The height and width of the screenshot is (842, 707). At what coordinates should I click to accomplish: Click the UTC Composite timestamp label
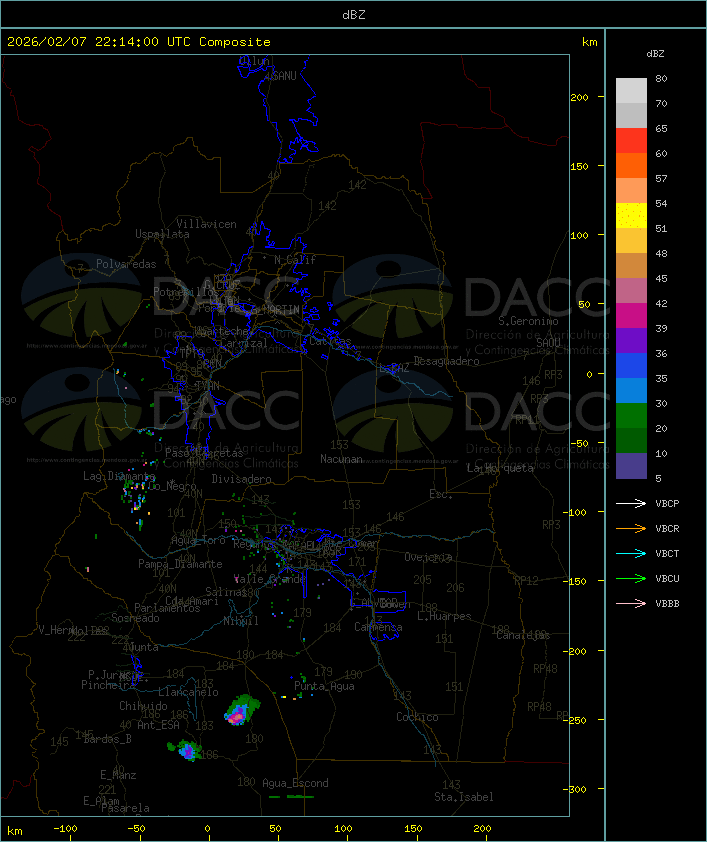139,42
